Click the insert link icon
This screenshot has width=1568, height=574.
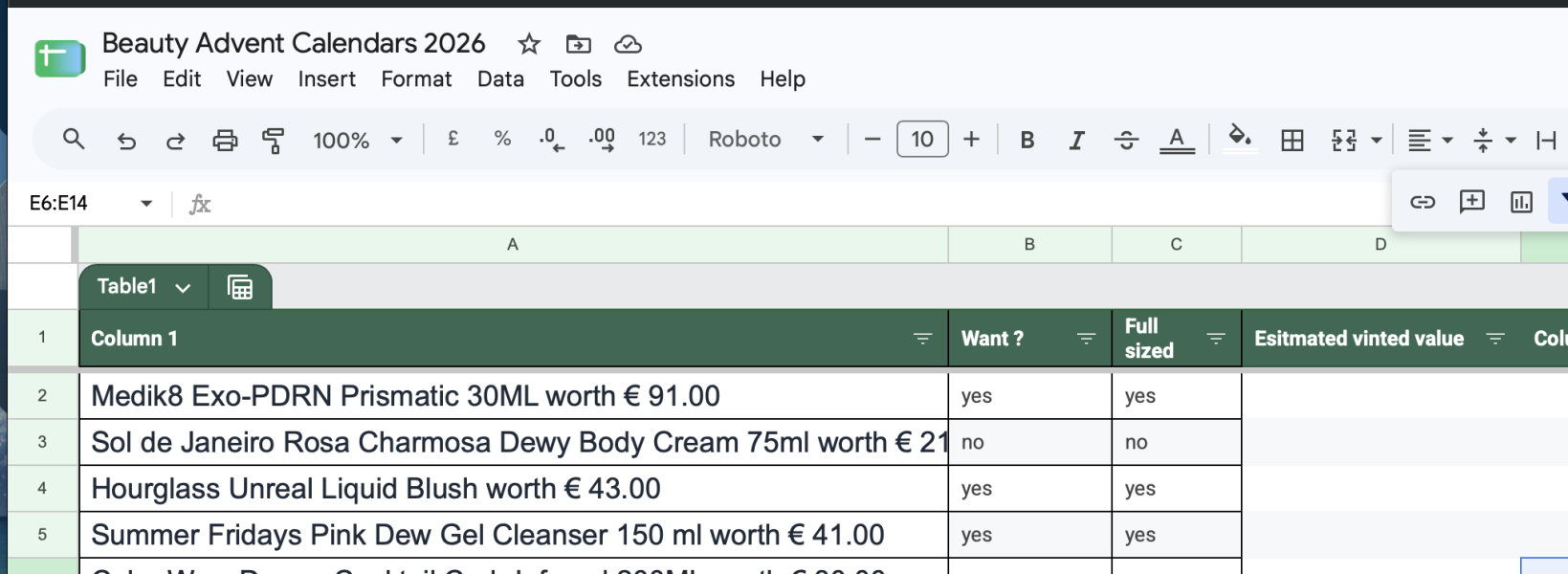pos(1423,202)
